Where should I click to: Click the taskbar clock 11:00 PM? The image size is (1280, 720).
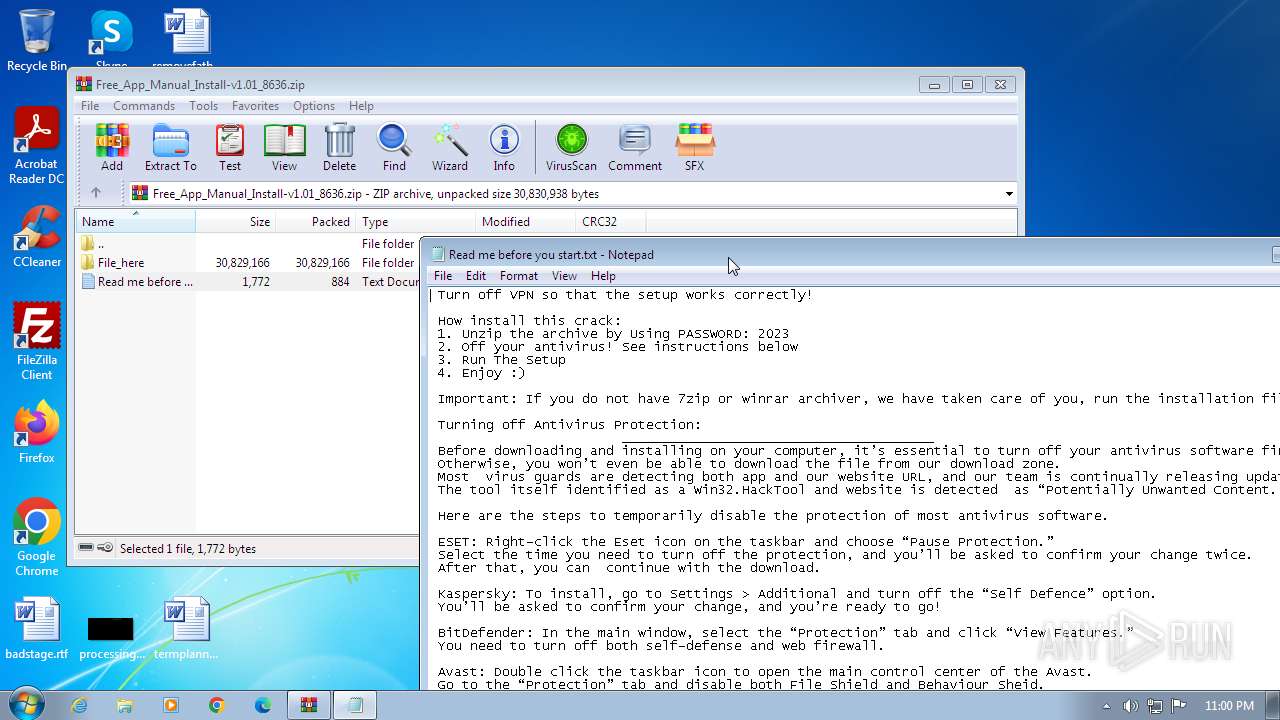click(1229, 706)
